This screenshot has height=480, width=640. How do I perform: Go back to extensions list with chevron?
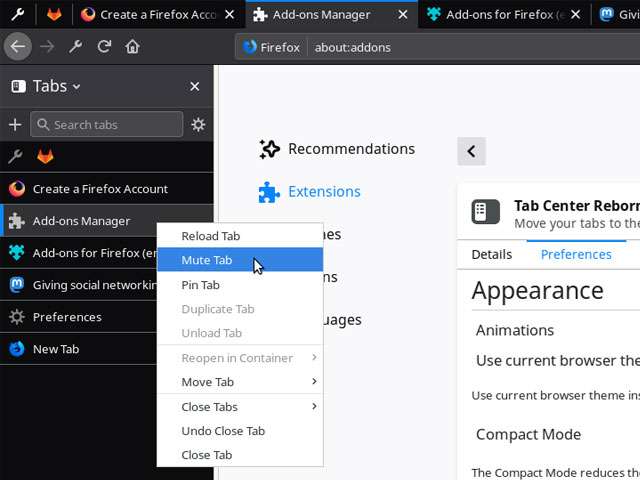coord(471,151)
